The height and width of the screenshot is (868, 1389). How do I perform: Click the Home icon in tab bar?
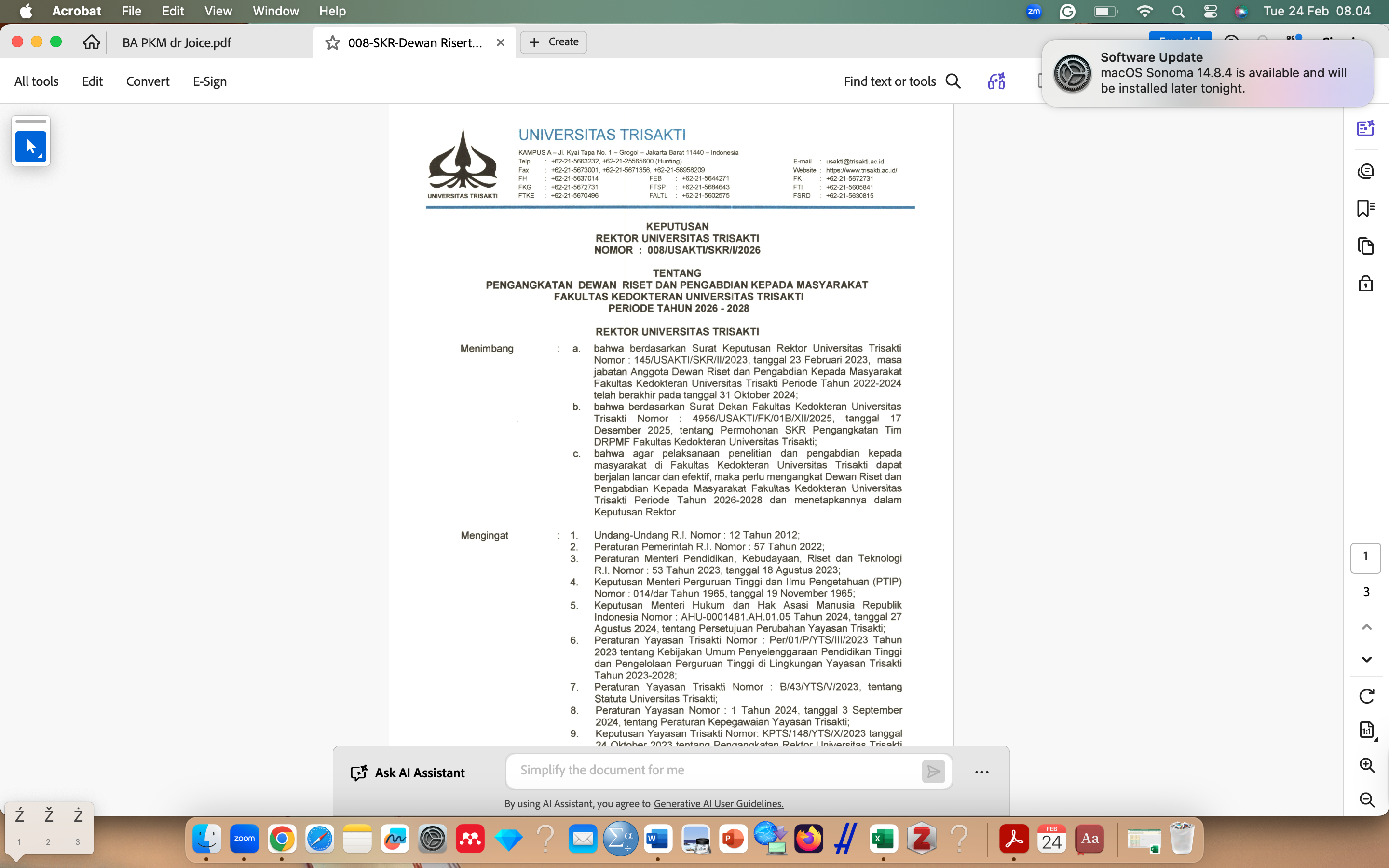[x=91, y=42]
